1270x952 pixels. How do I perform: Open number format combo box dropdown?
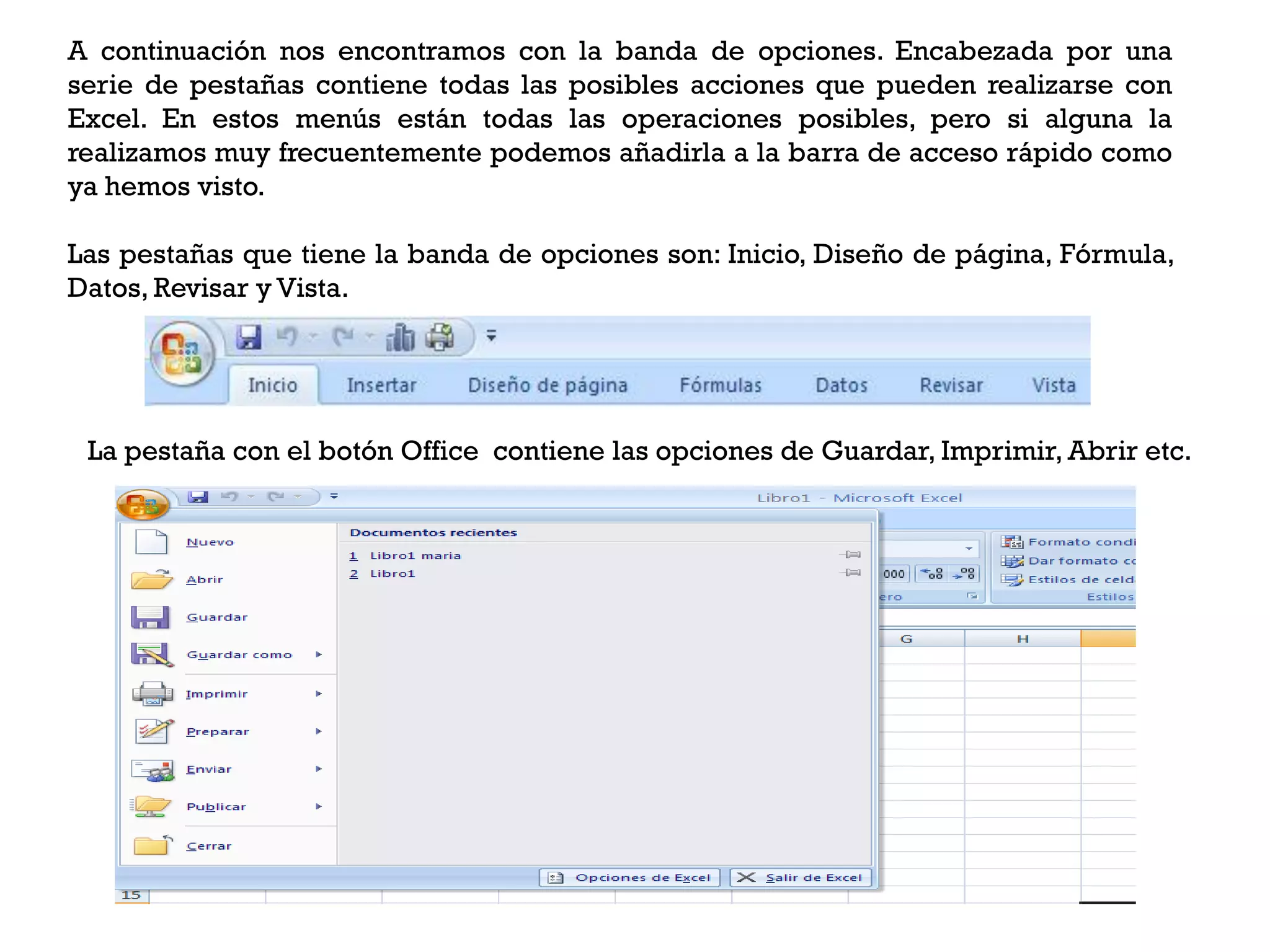tap(969, 549)
